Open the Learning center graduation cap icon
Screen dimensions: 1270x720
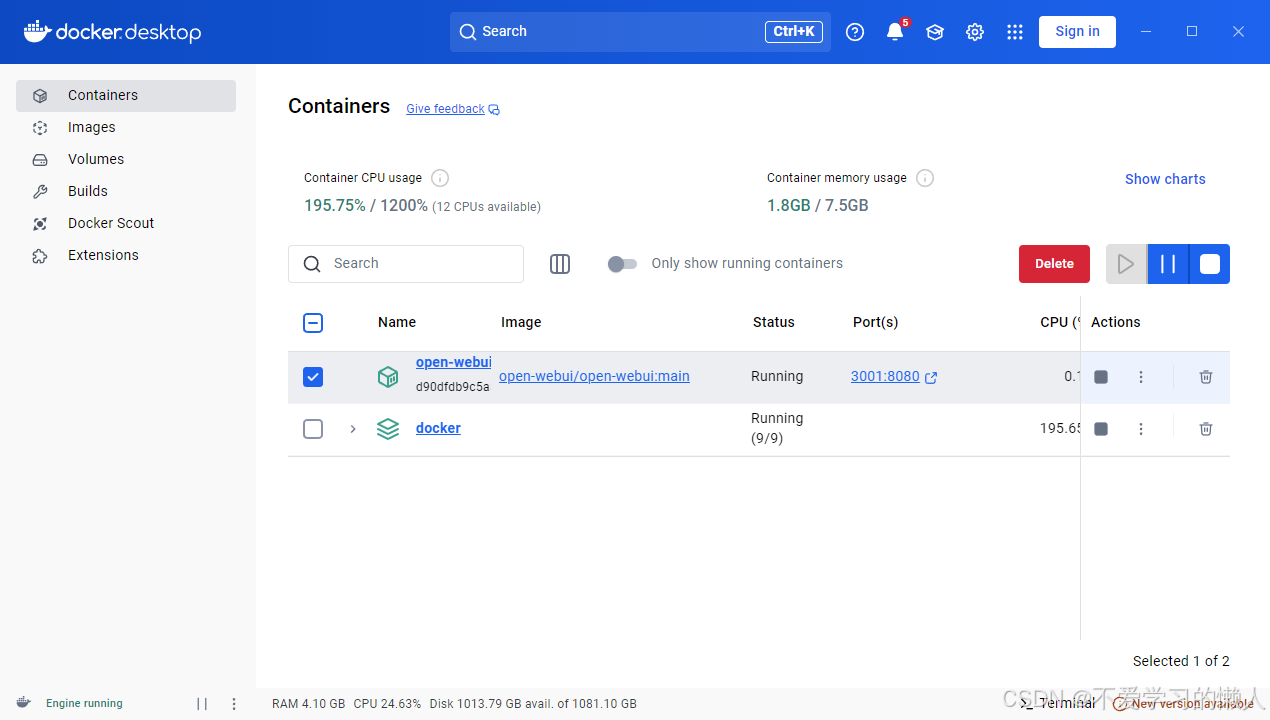[935, 32]
